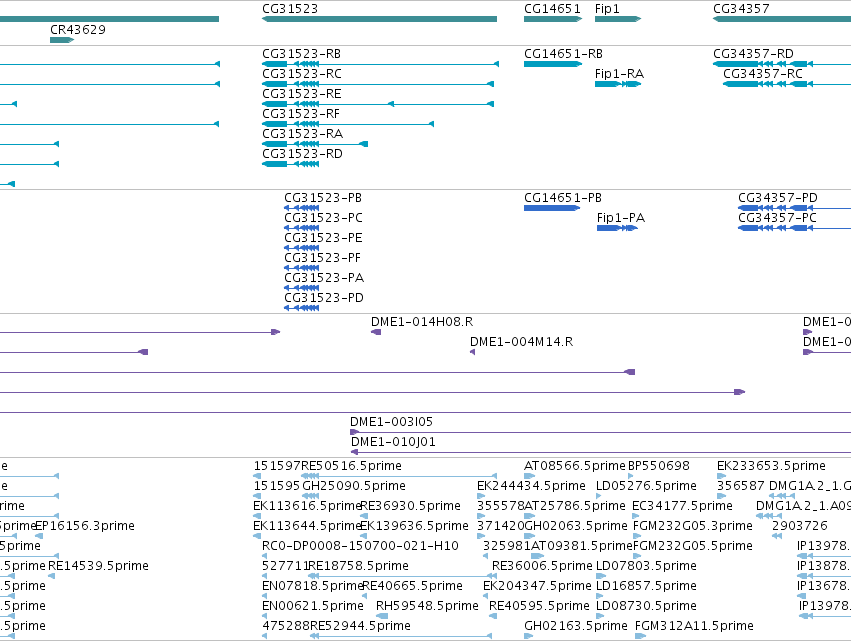The image size is (851, 641).
Task: Select RC0-DP0008-150700-021-H10 feature
Action: 360,546
